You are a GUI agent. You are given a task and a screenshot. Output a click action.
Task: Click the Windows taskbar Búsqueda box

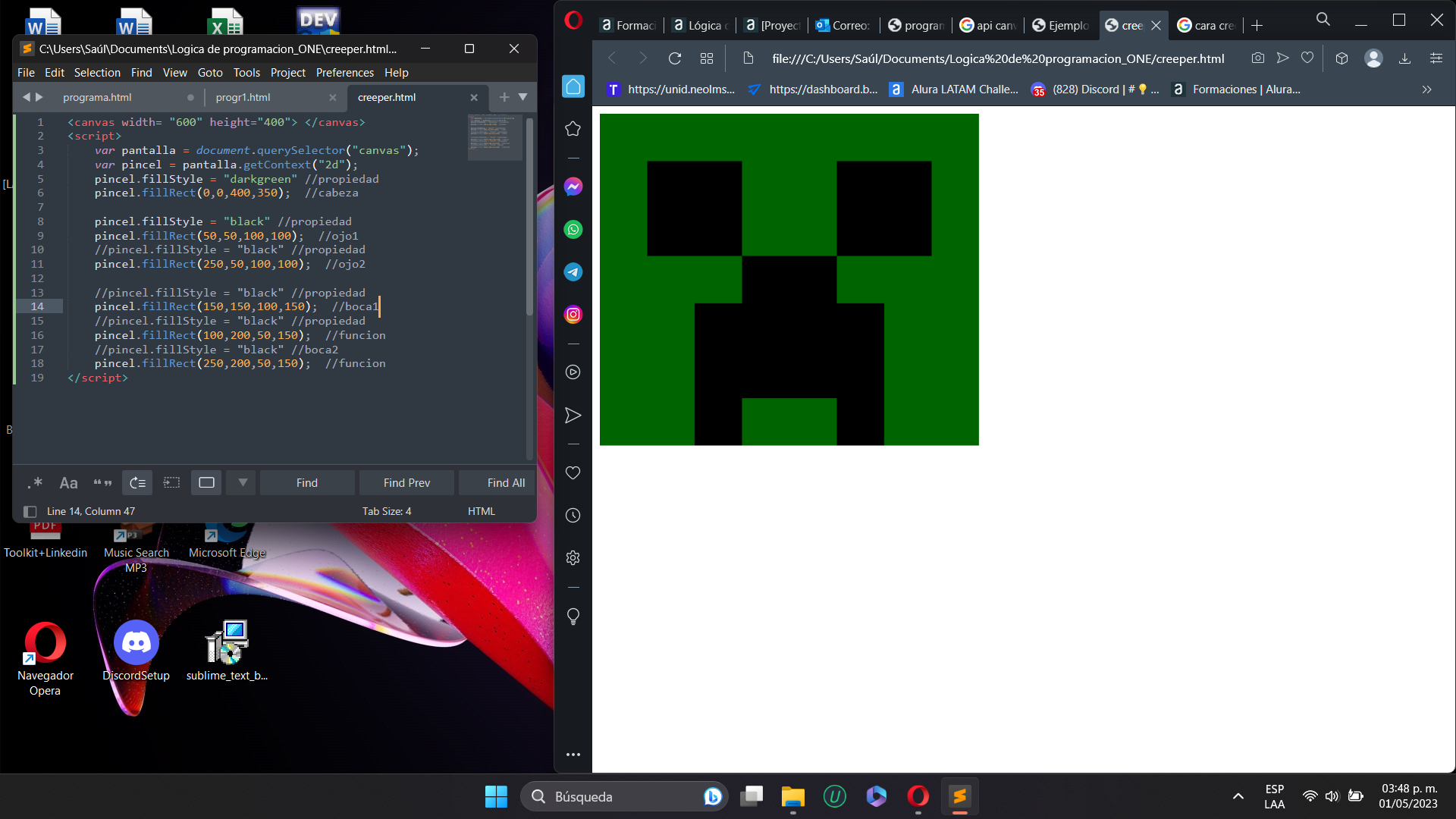[623, 796]
